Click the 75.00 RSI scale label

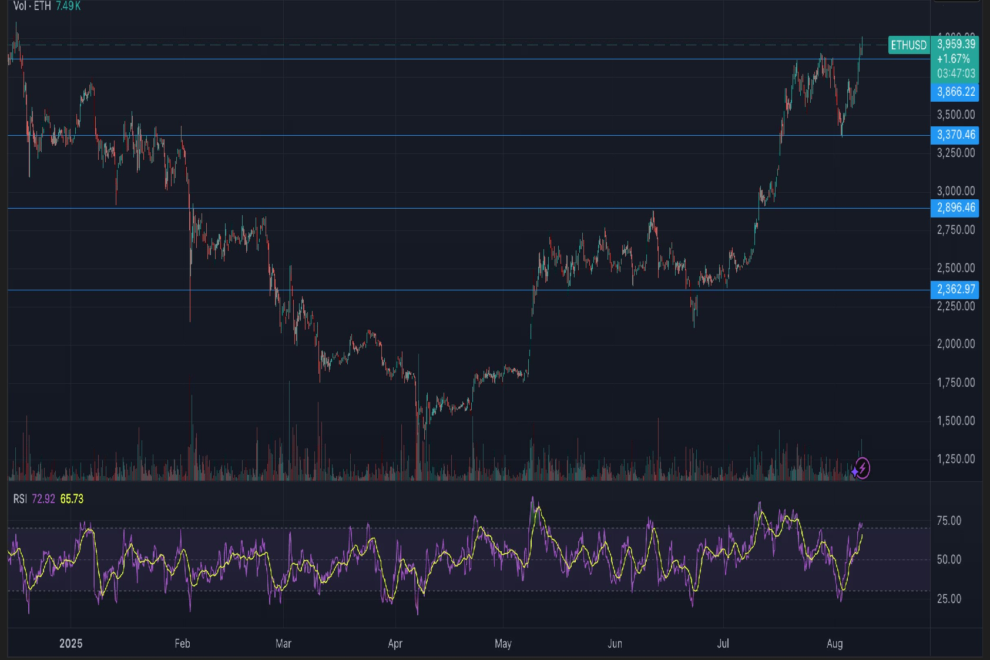click(x=950, y=521)
